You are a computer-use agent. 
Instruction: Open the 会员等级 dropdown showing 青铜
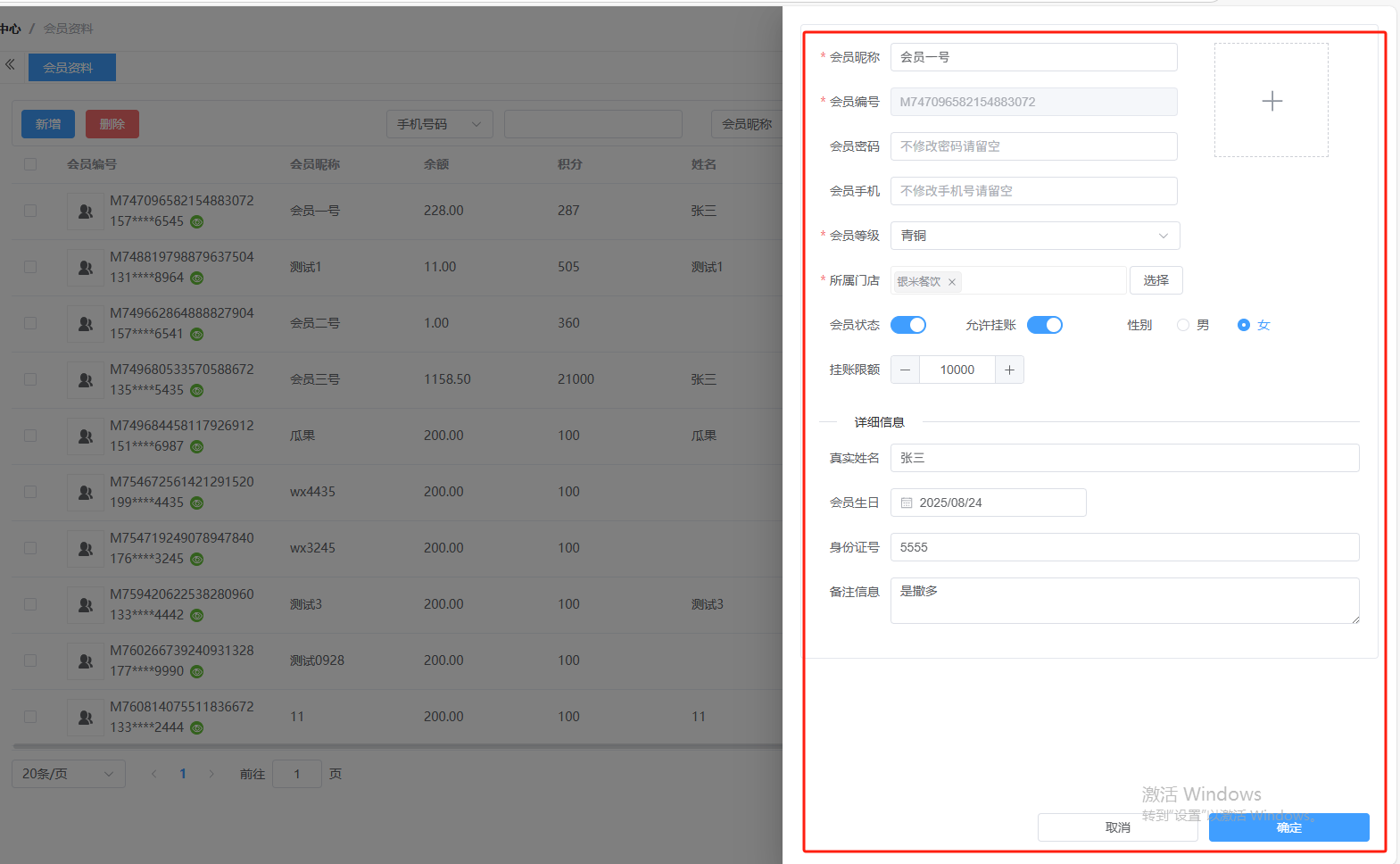pos(1034,236)
